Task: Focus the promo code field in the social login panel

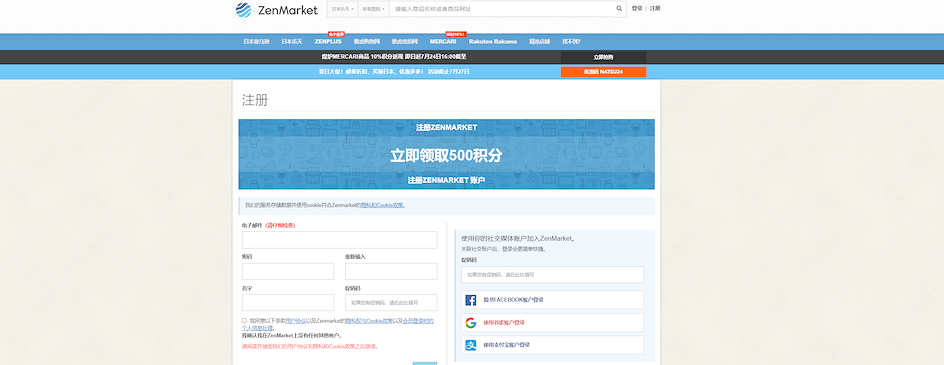Action: tap(553, 275)
